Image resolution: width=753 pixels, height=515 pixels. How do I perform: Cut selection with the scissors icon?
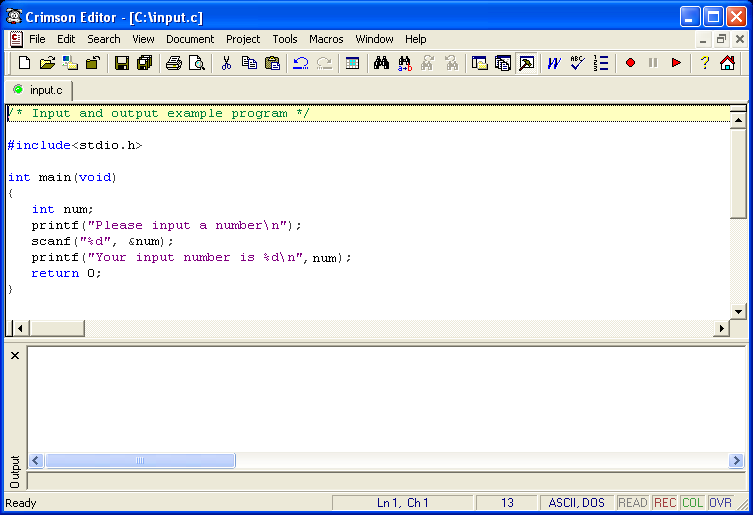coord(226,63)
